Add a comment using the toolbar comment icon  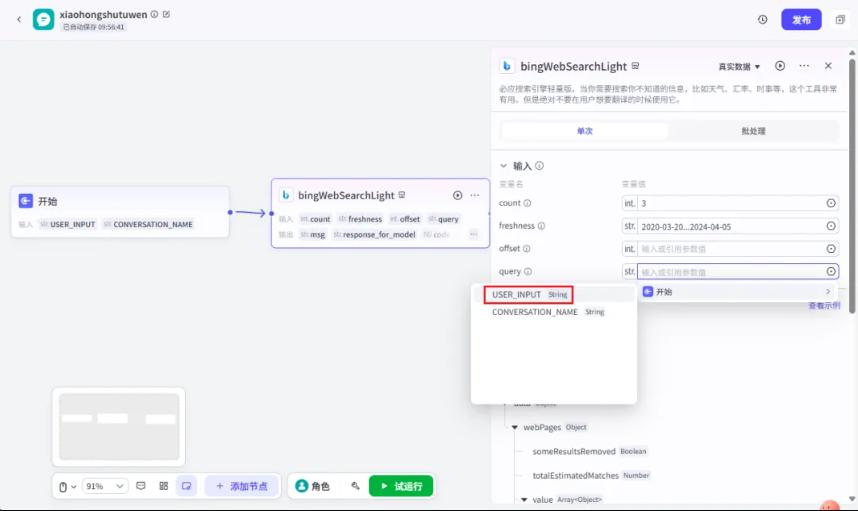point(141,486)
